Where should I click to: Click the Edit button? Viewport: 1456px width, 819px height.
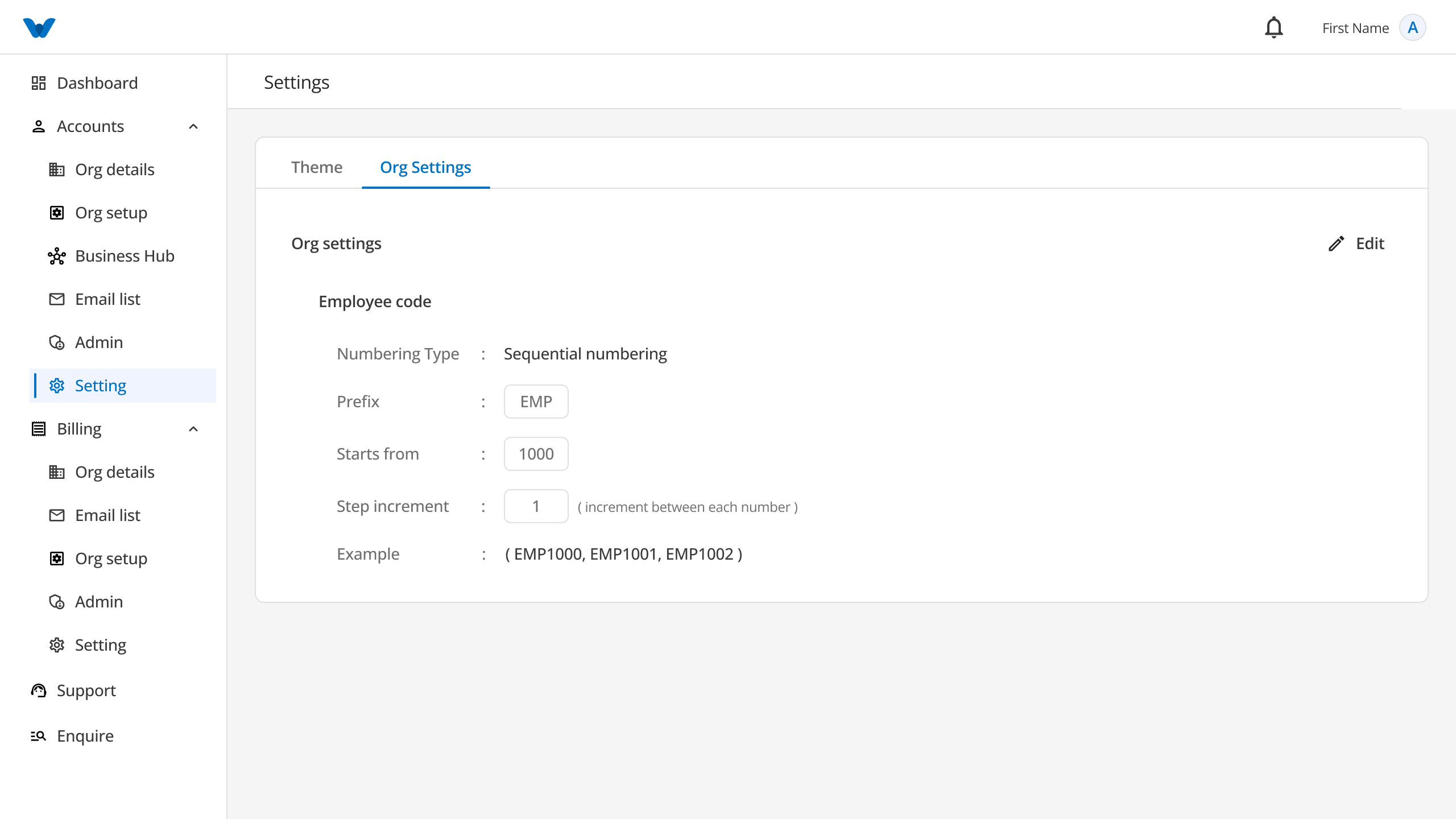pyautogui.click(x=1356, y=243)
